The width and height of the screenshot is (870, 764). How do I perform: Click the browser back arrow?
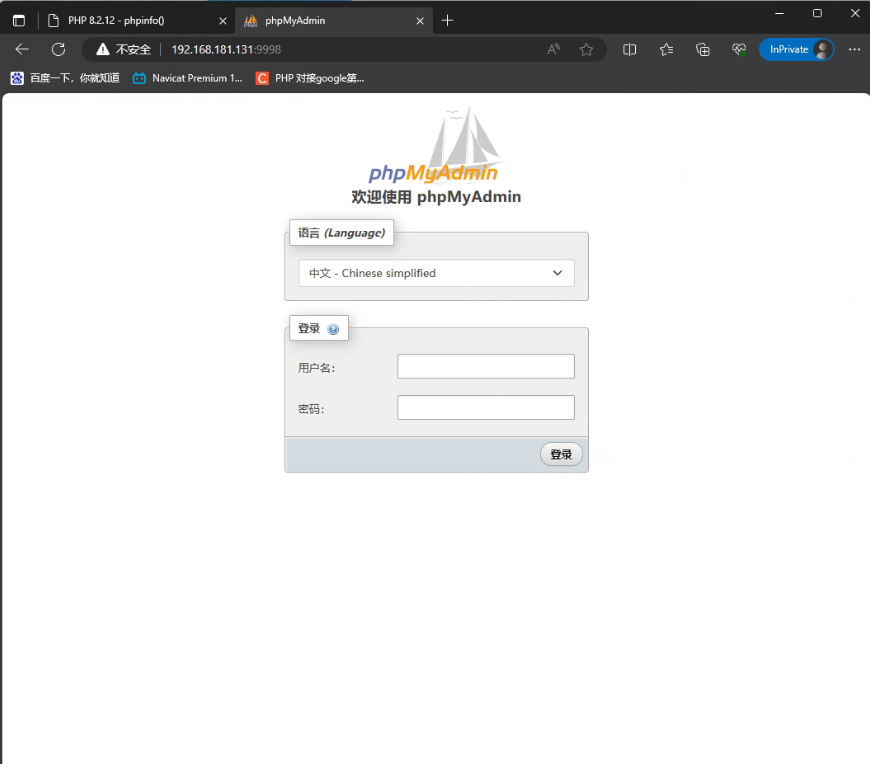coord(22,49)
